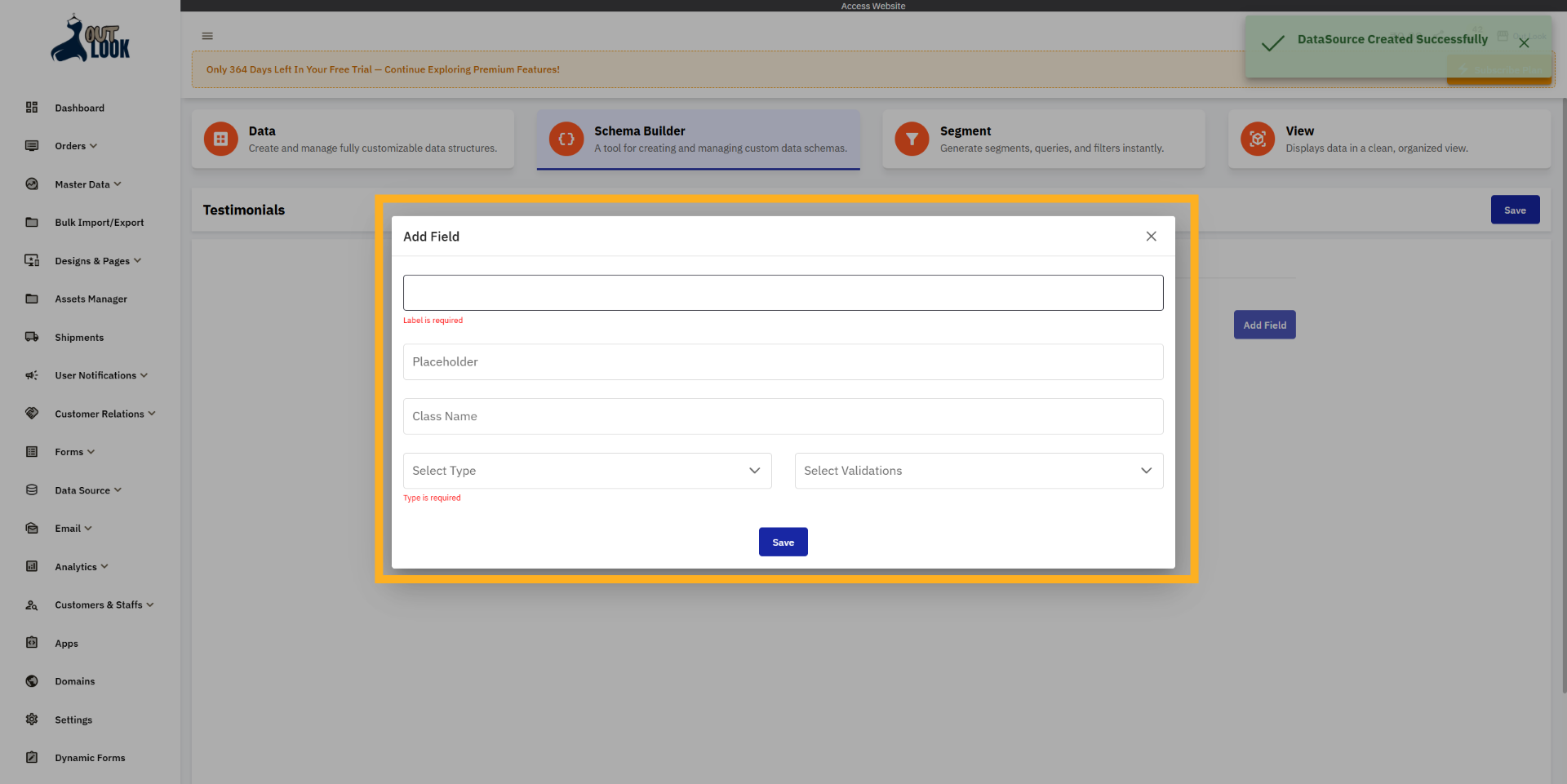
Task: Expand the Master Data chevron
Action: pyautogui.click(x=118, y=184)
